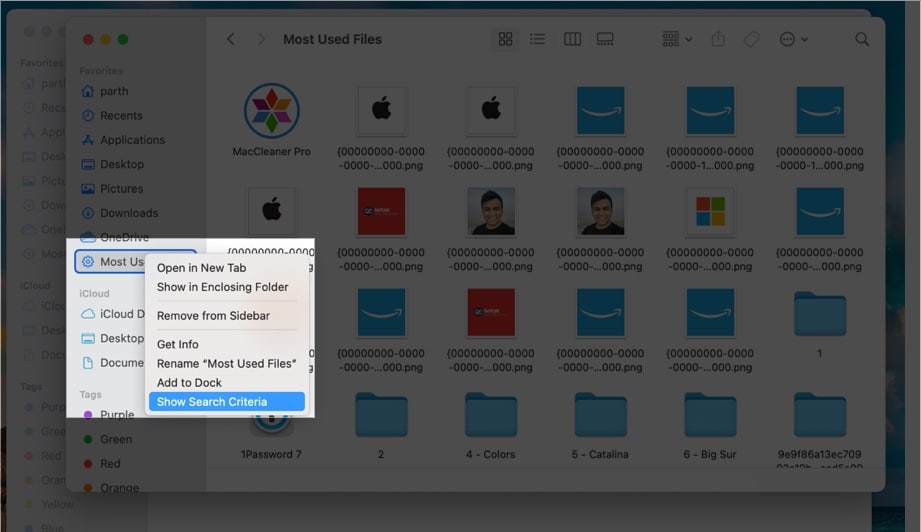Viewport: 921px width, 532px height.
Task: Switch to gallery view
Action: click(x=605, y=39)
